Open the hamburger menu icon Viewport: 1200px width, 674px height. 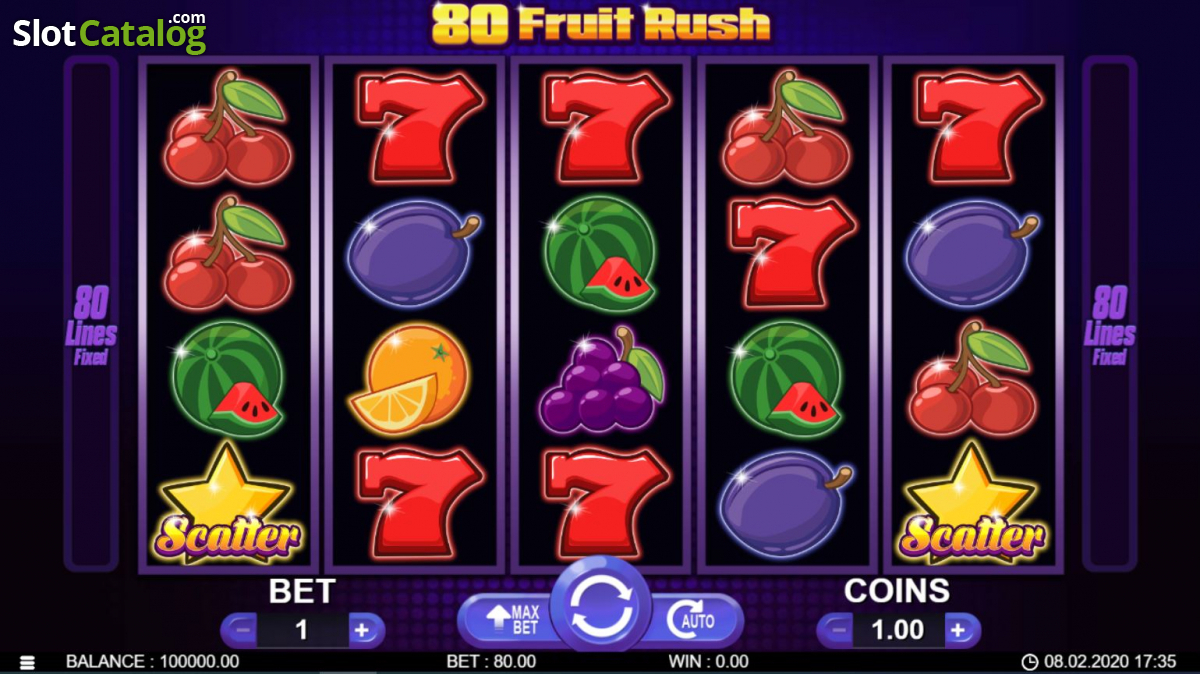coord(27,662)
